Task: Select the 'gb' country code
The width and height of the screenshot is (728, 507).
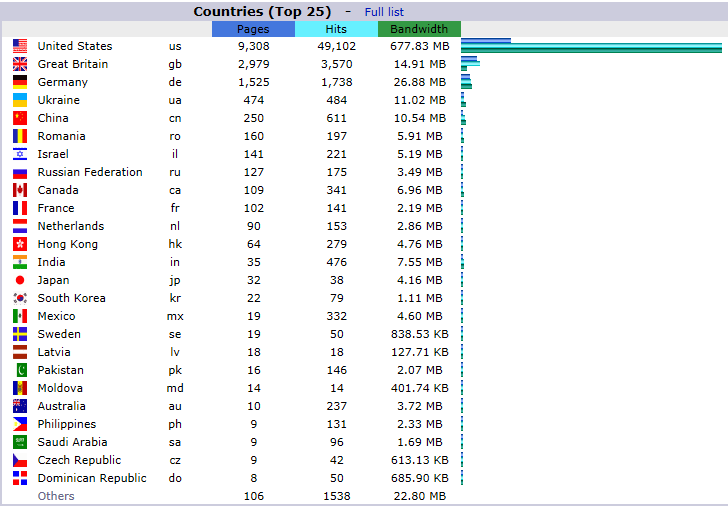Action: pyautogui.click(x=175, y=65)
